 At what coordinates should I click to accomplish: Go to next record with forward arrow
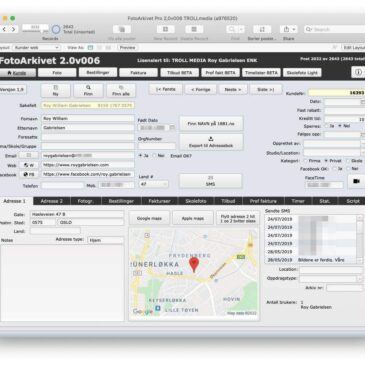pyautogui.click(x=13, y=29)
